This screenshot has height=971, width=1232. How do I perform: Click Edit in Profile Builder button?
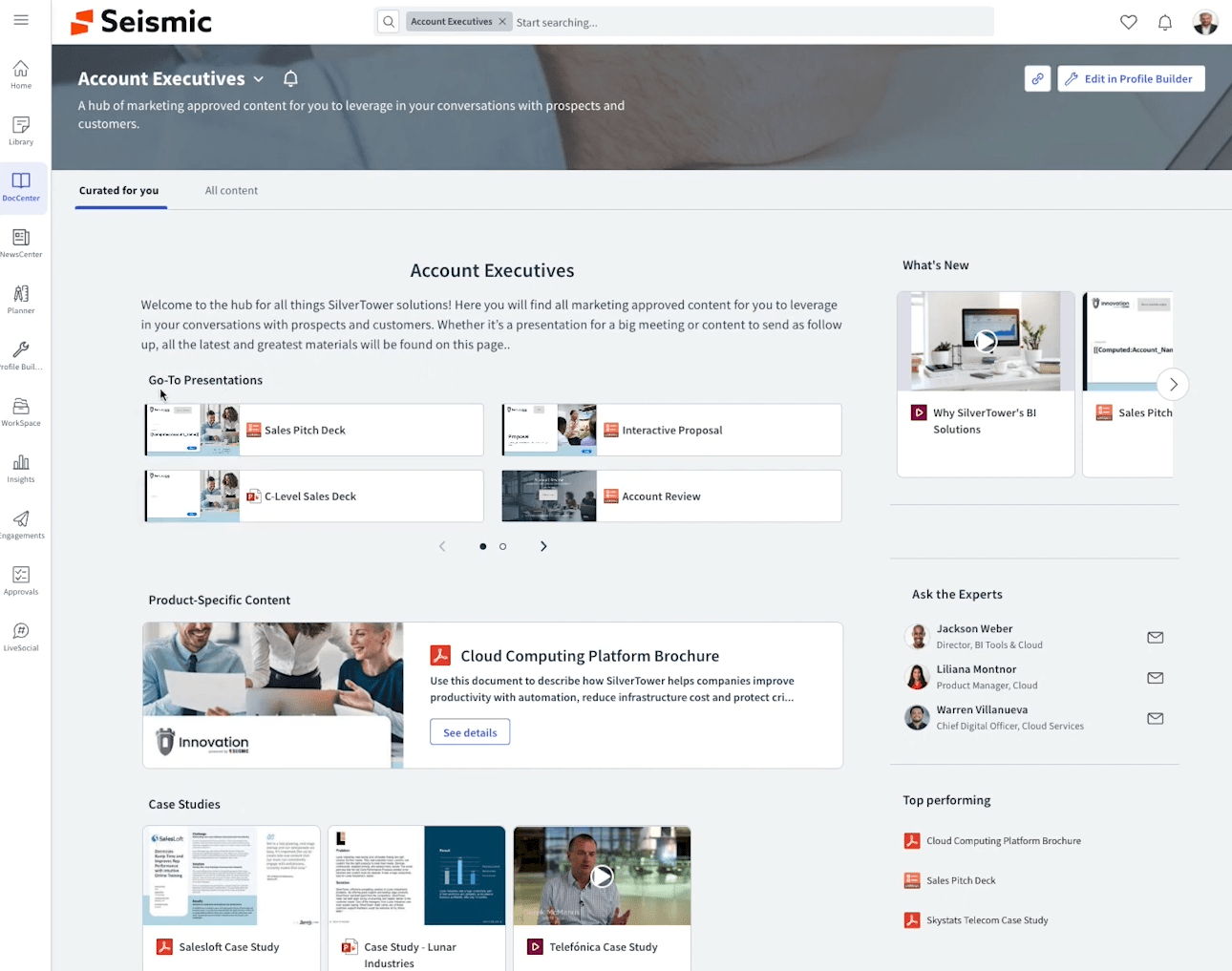1130,79
